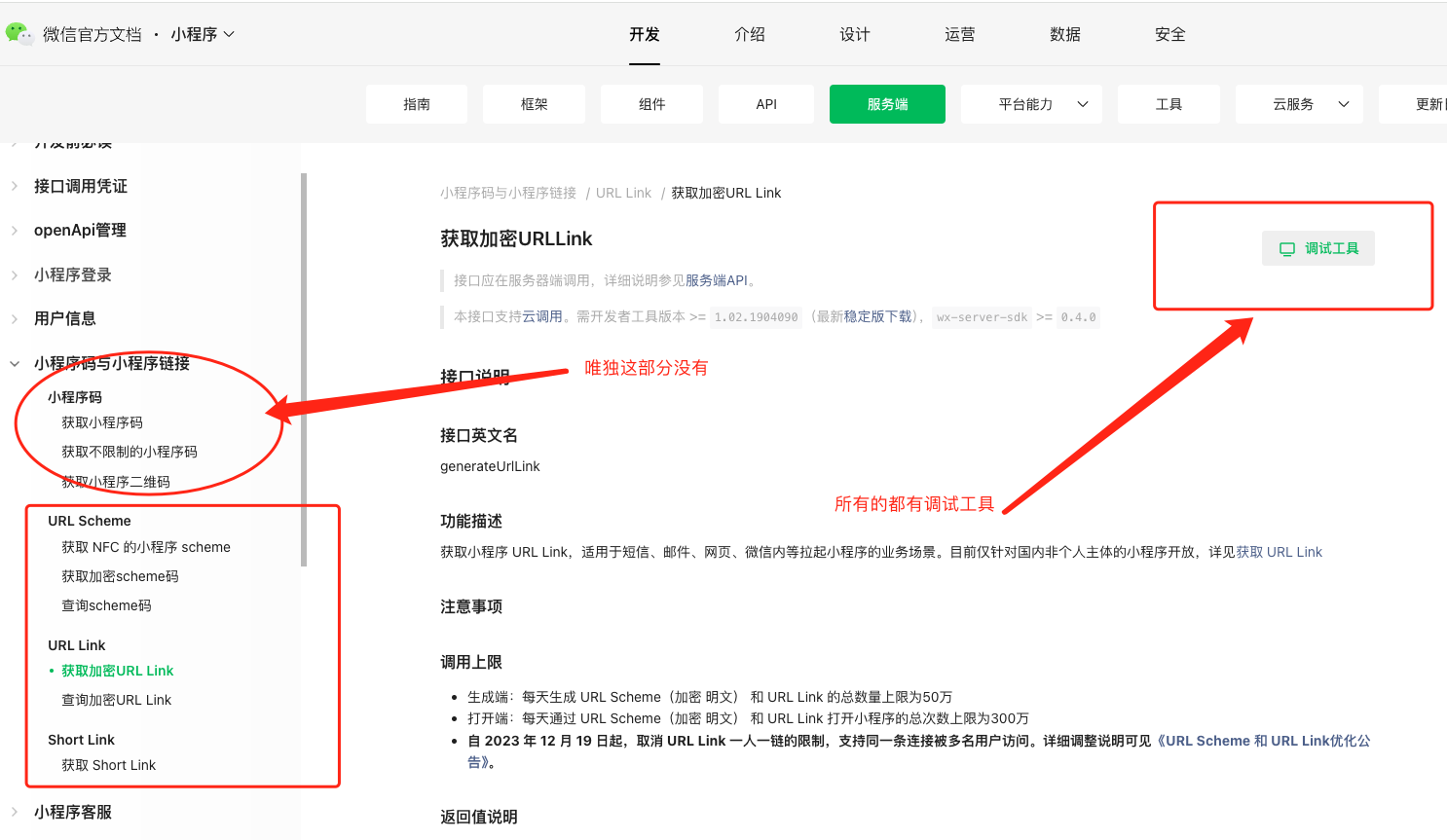Click the URL Scheme group heading
The width and height of the screenshot is (1447, 840).
[90, 521]
